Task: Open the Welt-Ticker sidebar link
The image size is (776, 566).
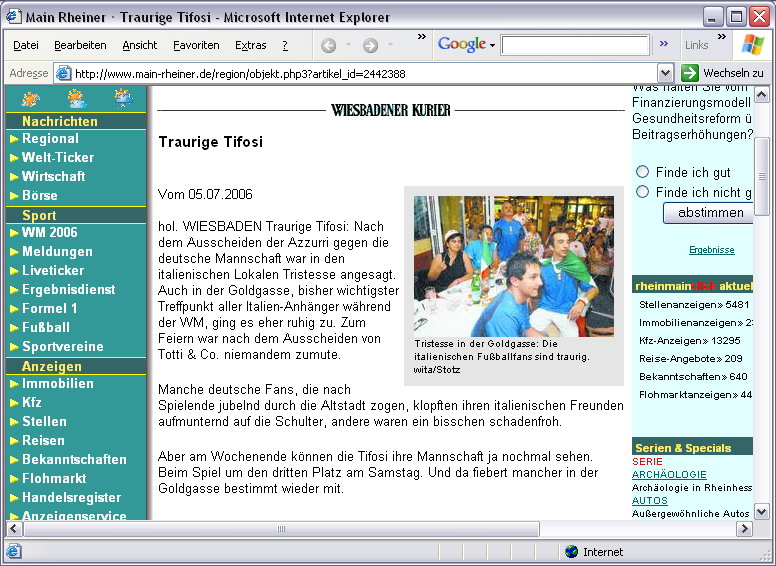Action: click(x=58, y=157)
